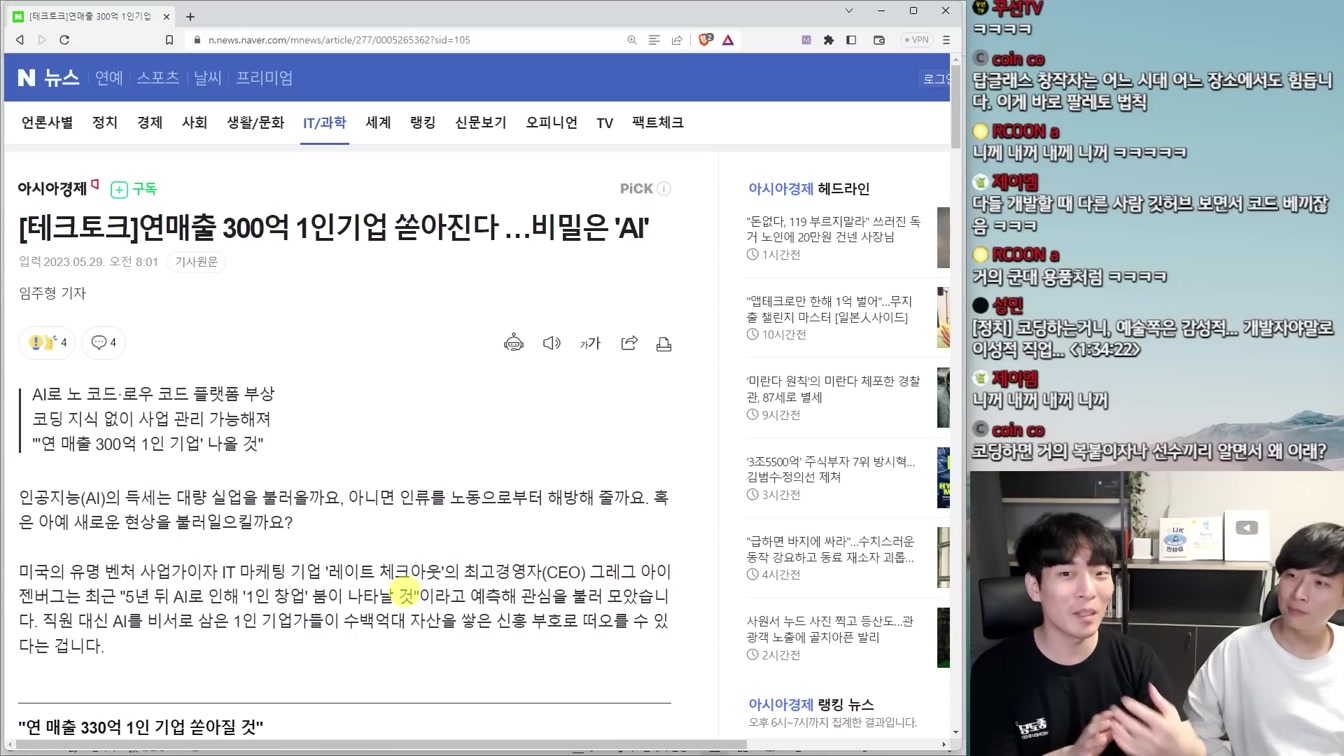Select the 정치 tab
This screenshot has height=756, width=1344.
point(105,122)
